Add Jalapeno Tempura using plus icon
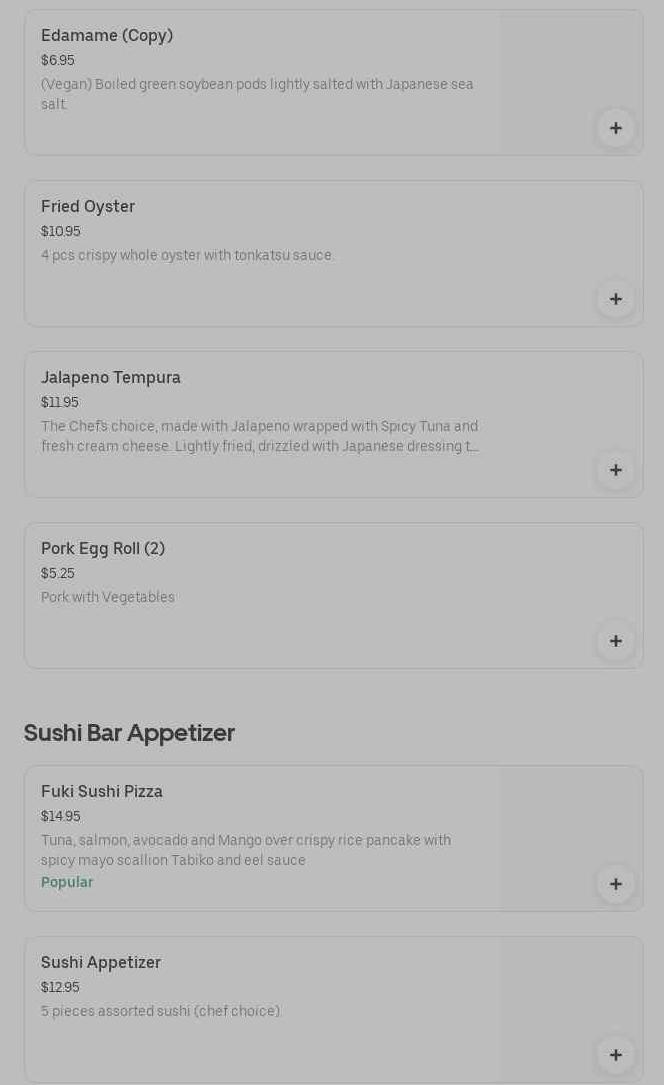The height and width of the screenshot is (1085, 664). click(x=615, y=470)
